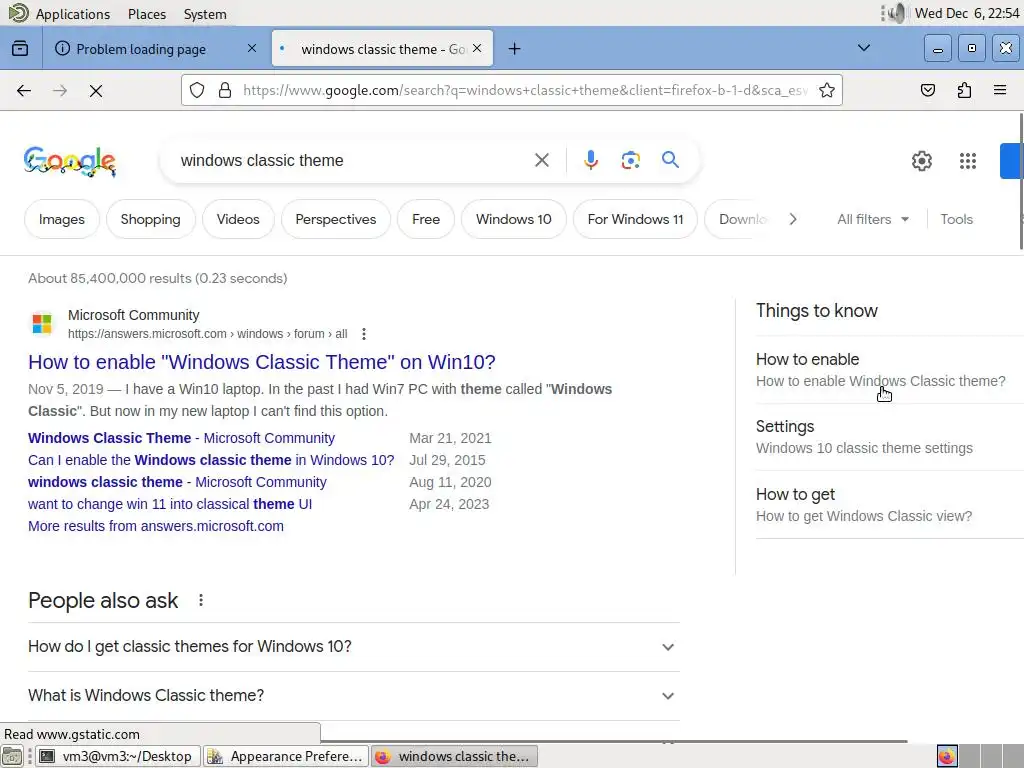Open More results from answers.microsoft.com

coord(155,526)
